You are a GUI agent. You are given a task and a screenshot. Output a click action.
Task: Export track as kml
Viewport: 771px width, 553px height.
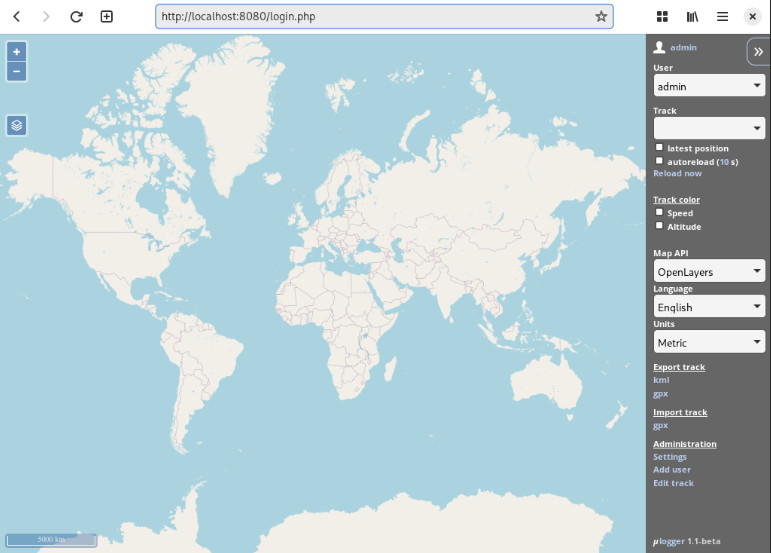click(661, 380)
